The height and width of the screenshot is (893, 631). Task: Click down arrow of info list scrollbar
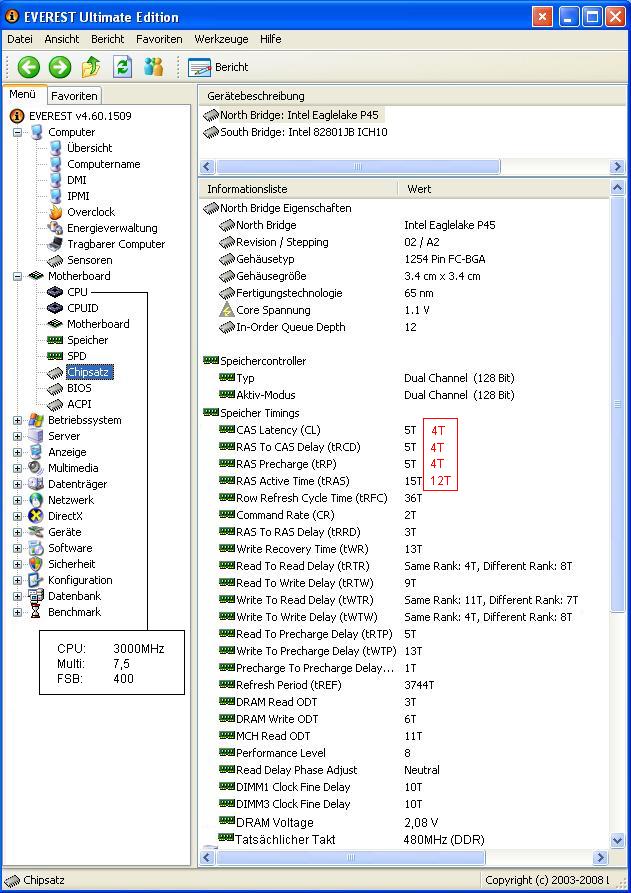[617, 839]
